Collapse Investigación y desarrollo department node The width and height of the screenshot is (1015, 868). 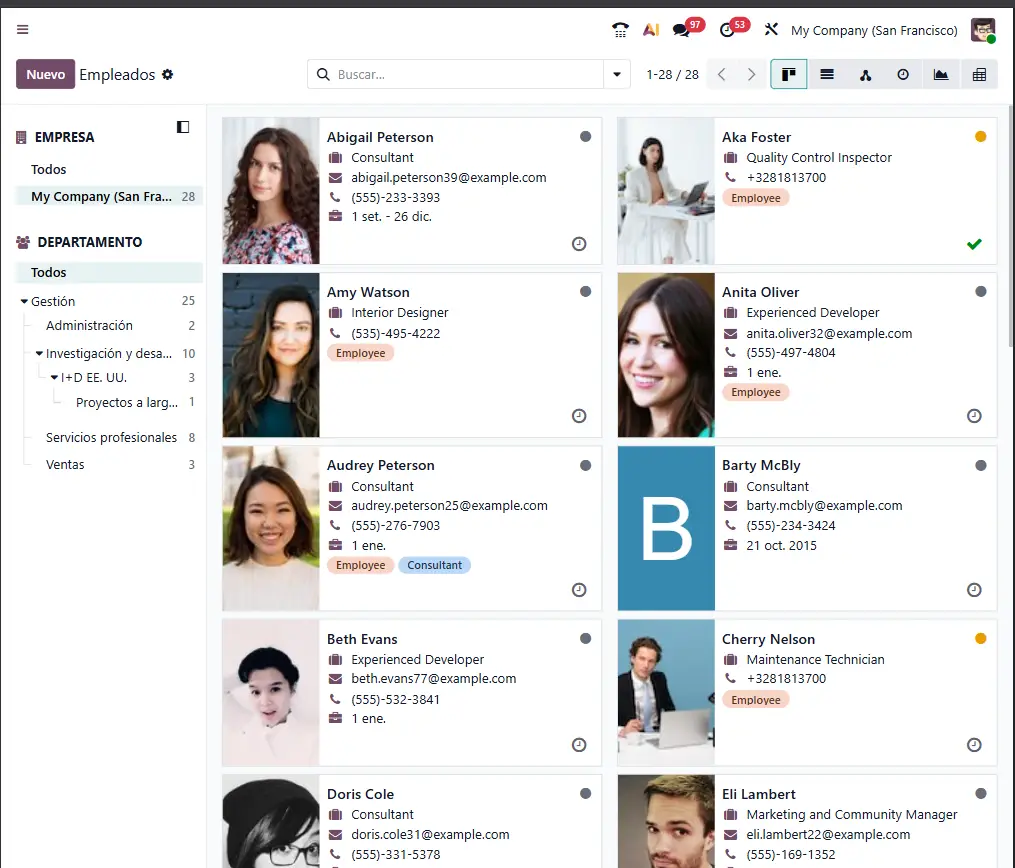coord(39,354)
